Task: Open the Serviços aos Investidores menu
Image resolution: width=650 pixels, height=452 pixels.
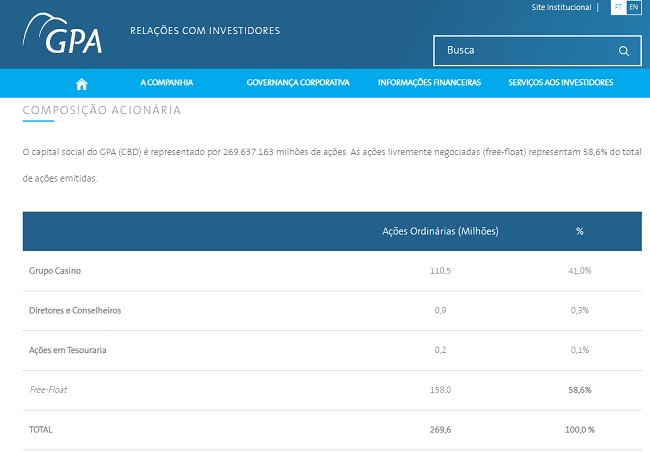Action: click(x=560, y=83)
